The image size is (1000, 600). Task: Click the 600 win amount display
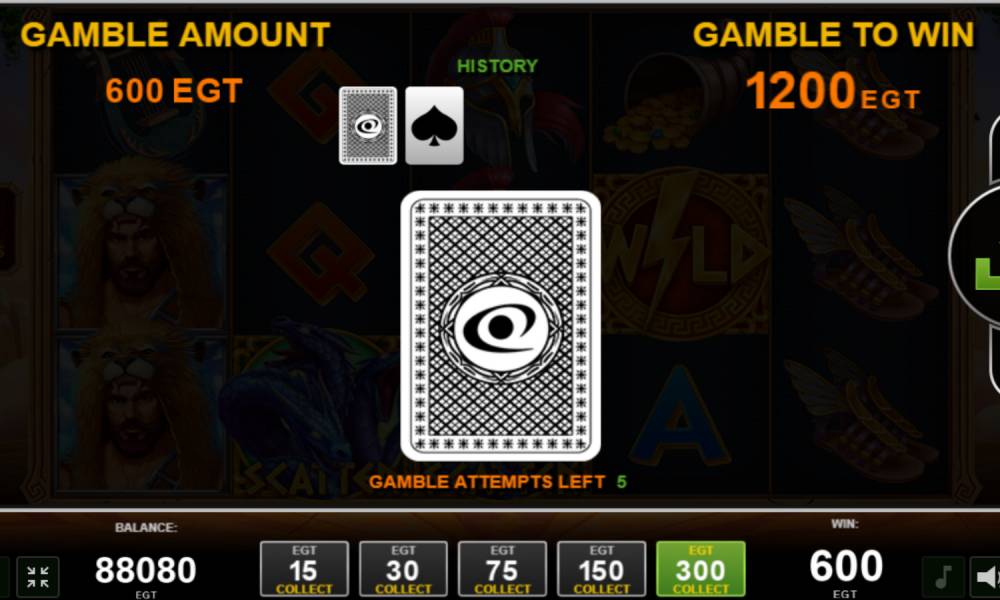pyautogui.click(x=846, y=566)
